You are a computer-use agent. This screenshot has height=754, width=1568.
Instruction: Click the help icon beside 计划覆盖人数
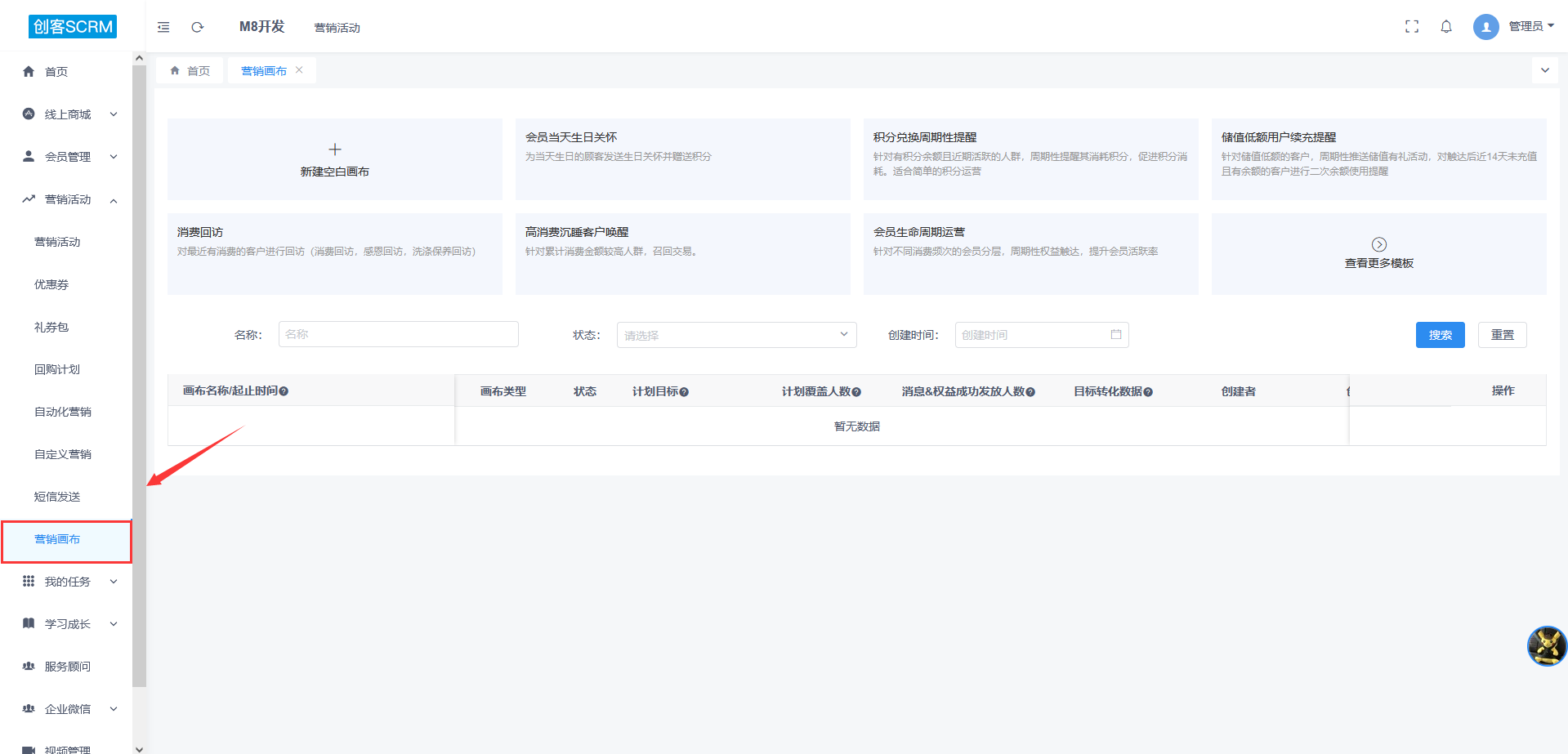click(x=856, y=392)
